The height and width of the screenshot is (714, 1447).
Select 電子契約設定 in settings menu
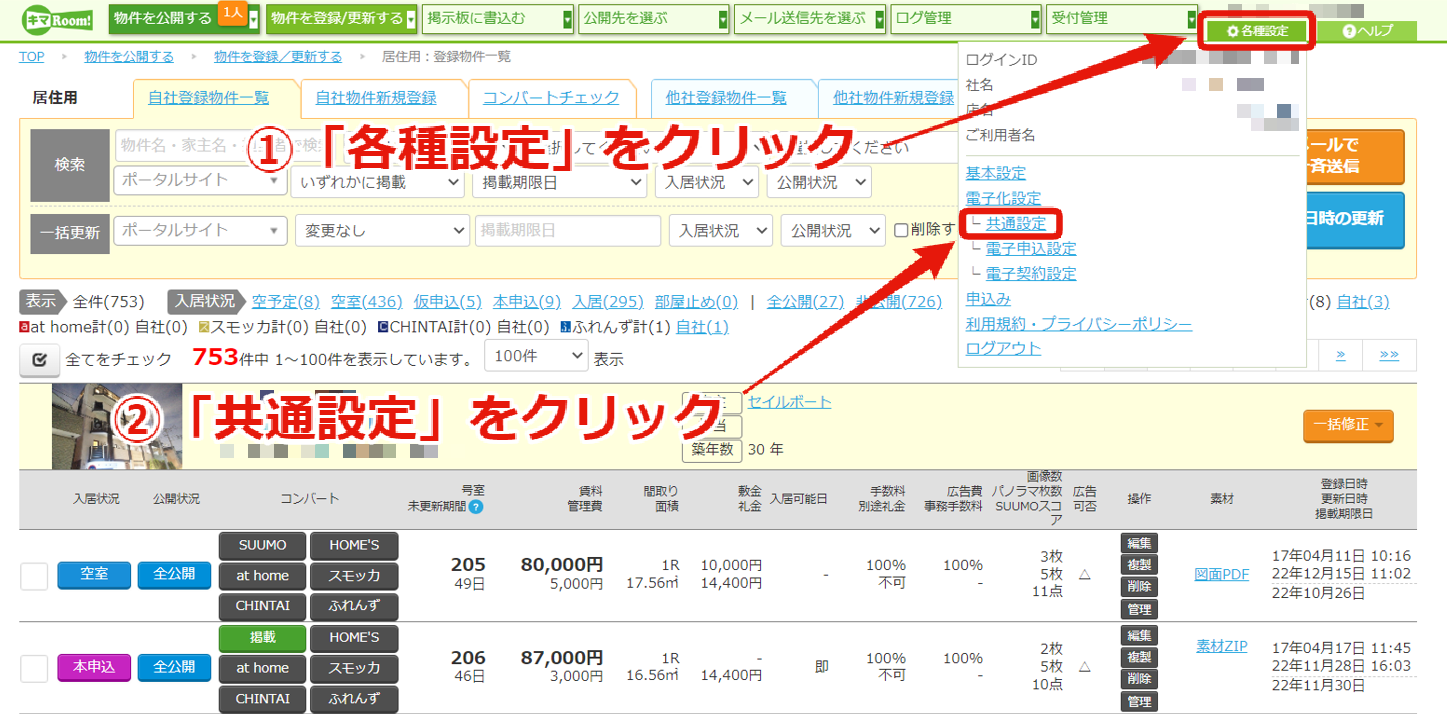(x=1031, y=273)
